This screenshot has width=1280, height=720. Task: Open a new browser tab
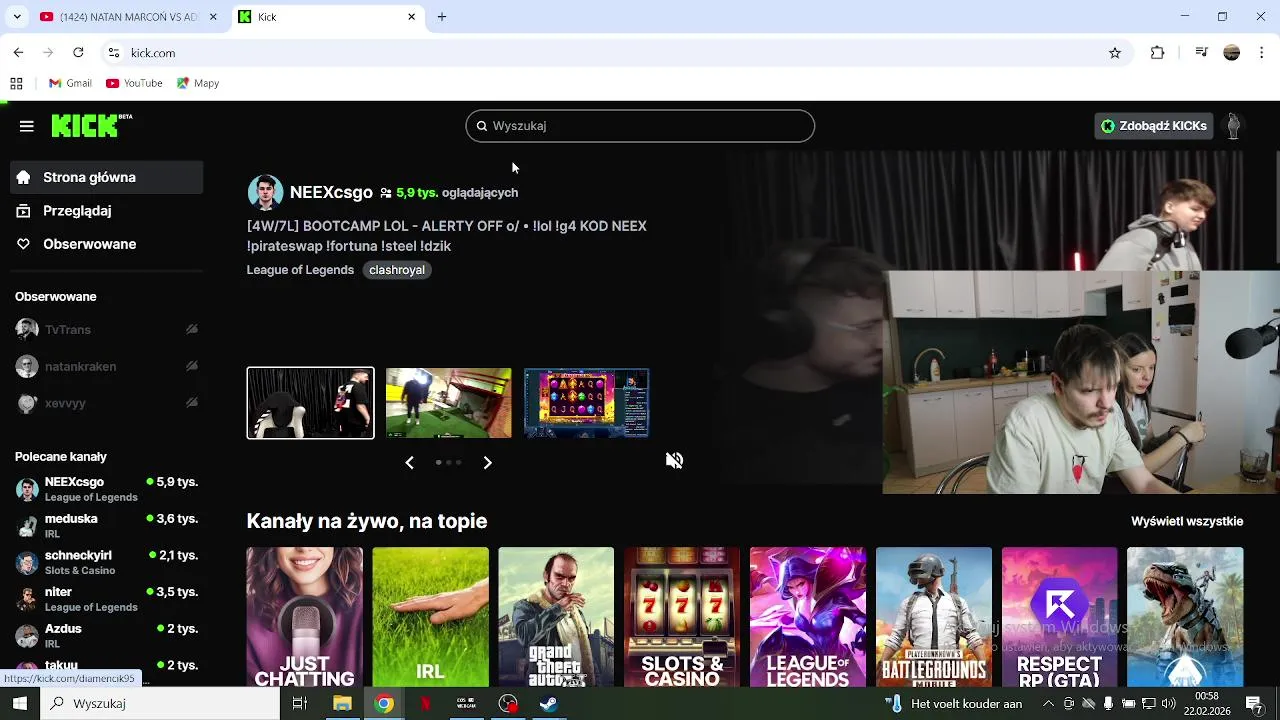tap(442, 17)
